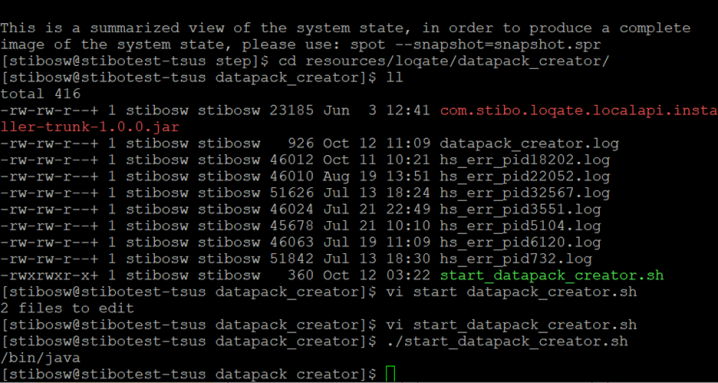This screenshot has width=718, height=383.
Task: Click the /bin/java output line
Action: pos(40,357)
